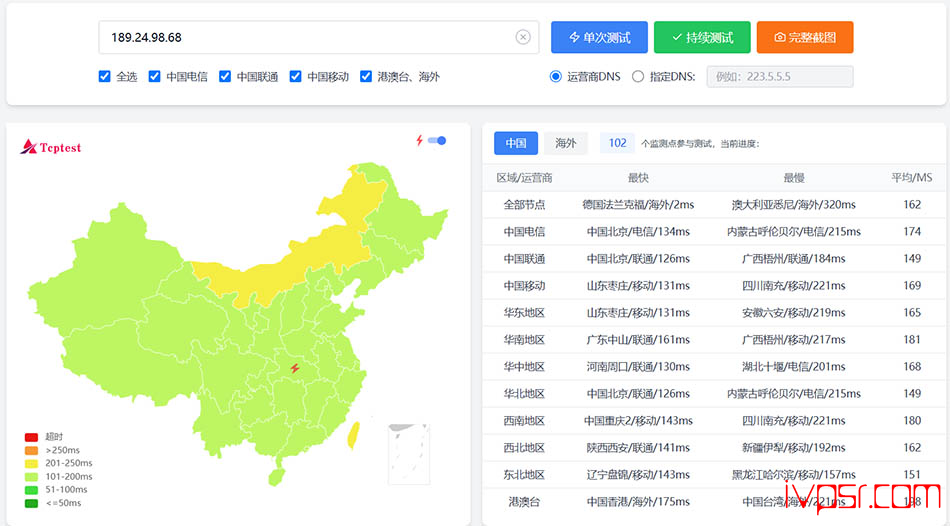Viewport: 950px width, 526px height.
Task: Clear the IP address input field
Action: (x=523, y=37)
